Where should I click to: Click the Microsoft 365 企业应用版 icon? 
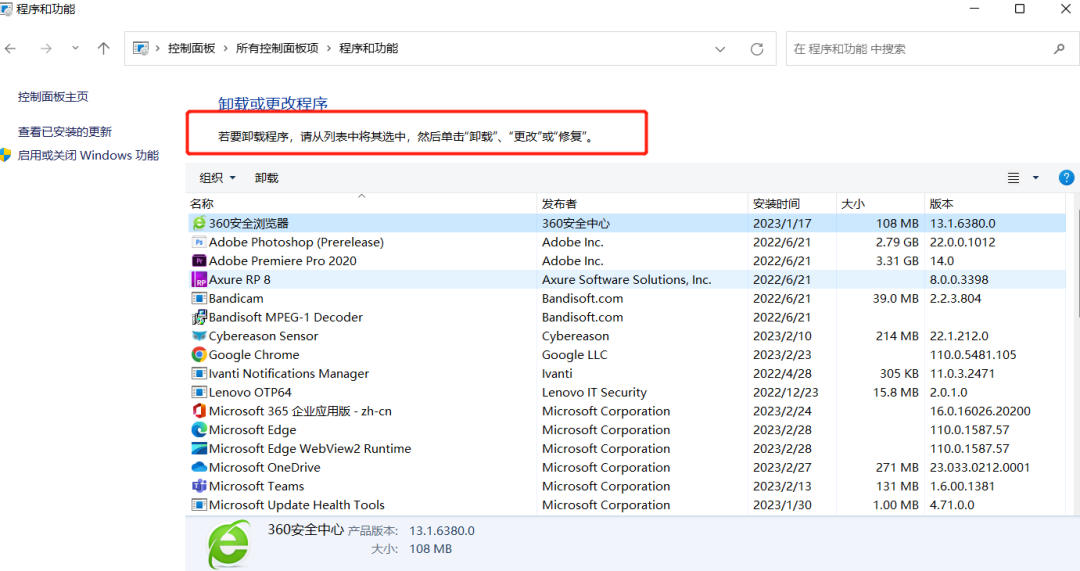click(198, 411)
